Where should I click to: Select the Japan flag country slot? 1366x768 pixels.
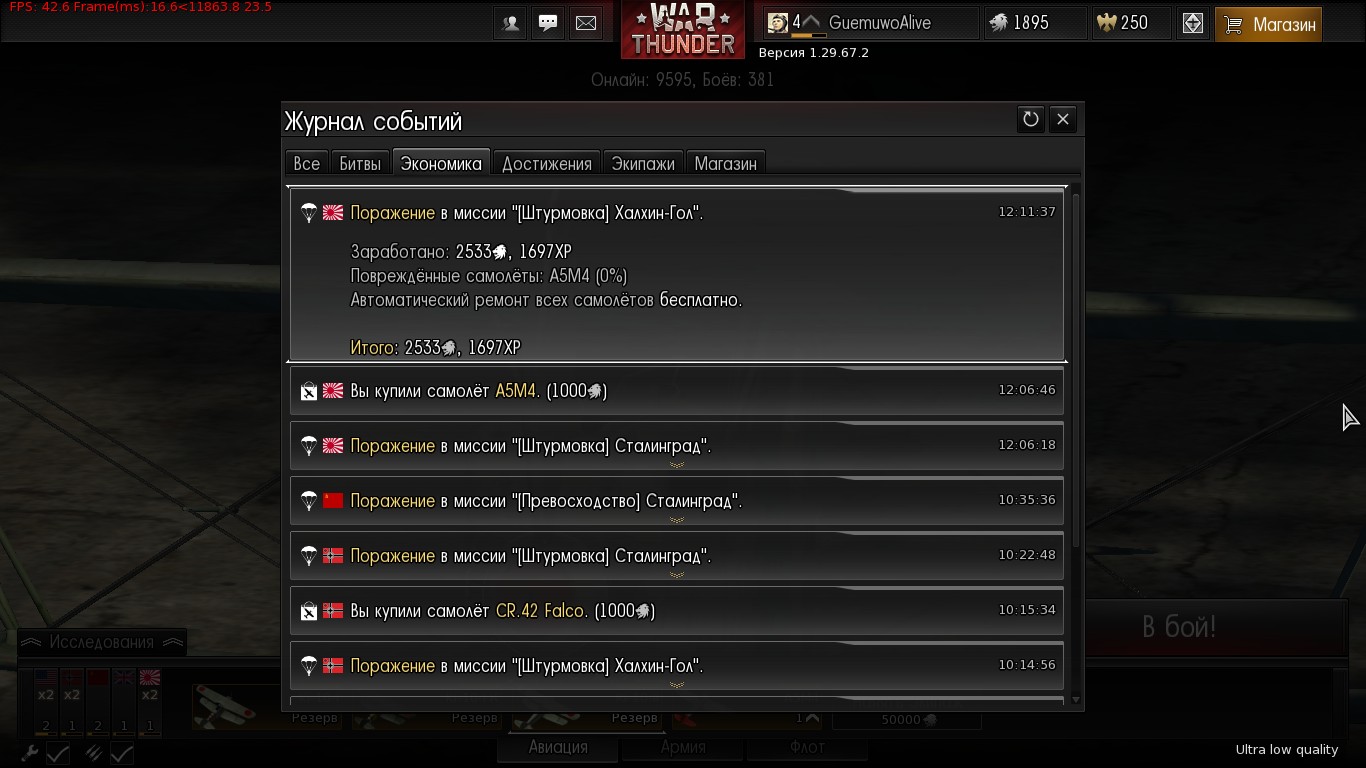click(150, 702)
